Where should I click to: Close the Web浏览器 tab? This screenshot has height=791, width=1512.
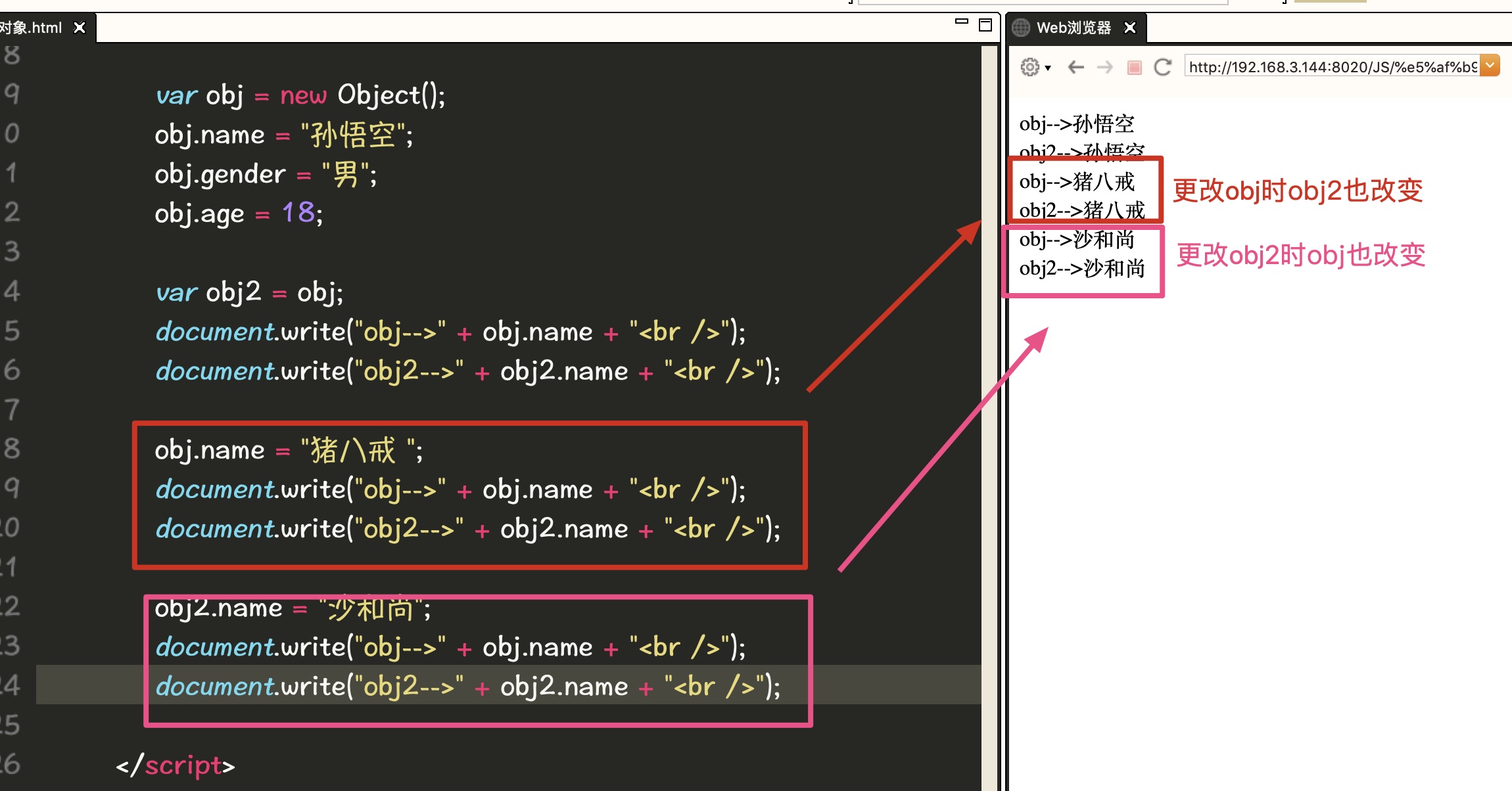pos(1130,28)
